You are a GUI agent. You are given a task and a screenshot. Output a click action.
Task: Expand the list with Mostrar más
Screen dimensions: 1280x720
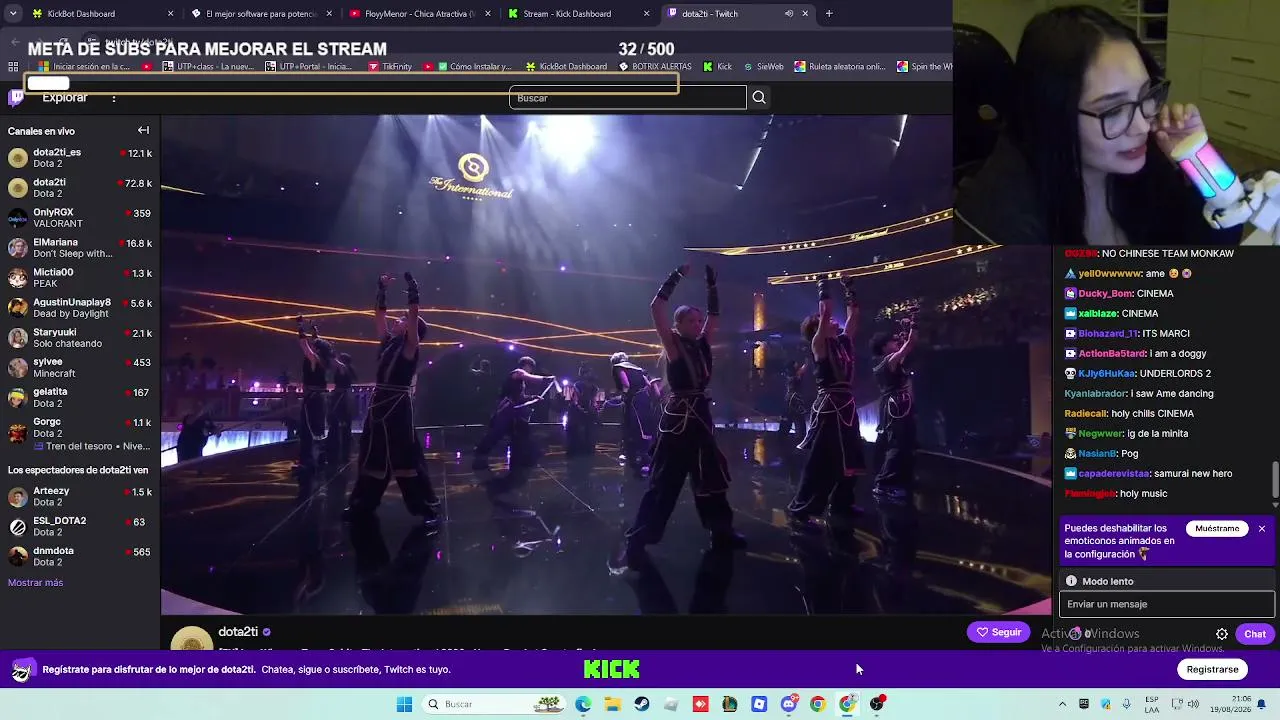pyautogui.click(x=35, y=583)
